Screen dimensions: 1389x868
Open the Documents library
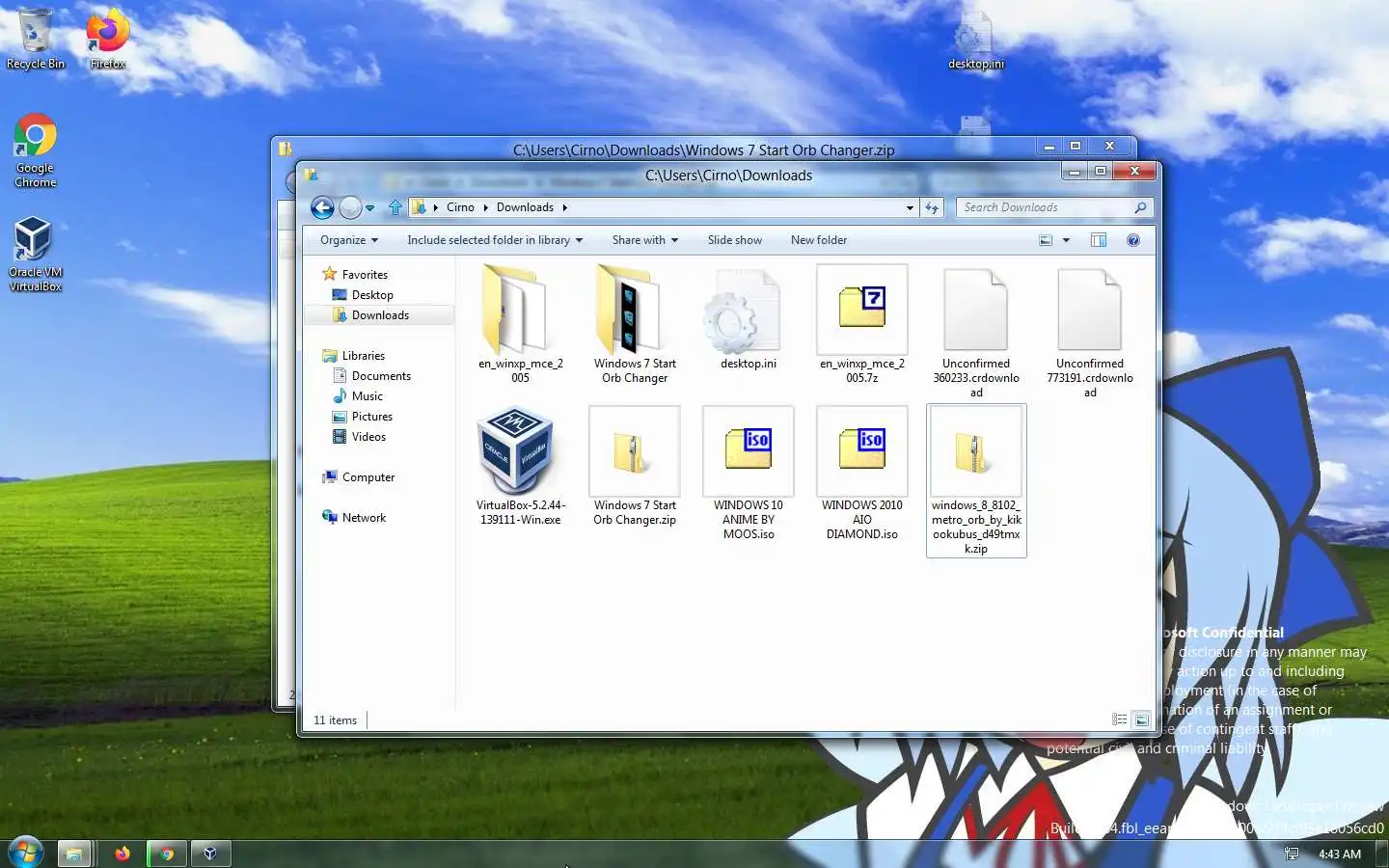point(381,376)
